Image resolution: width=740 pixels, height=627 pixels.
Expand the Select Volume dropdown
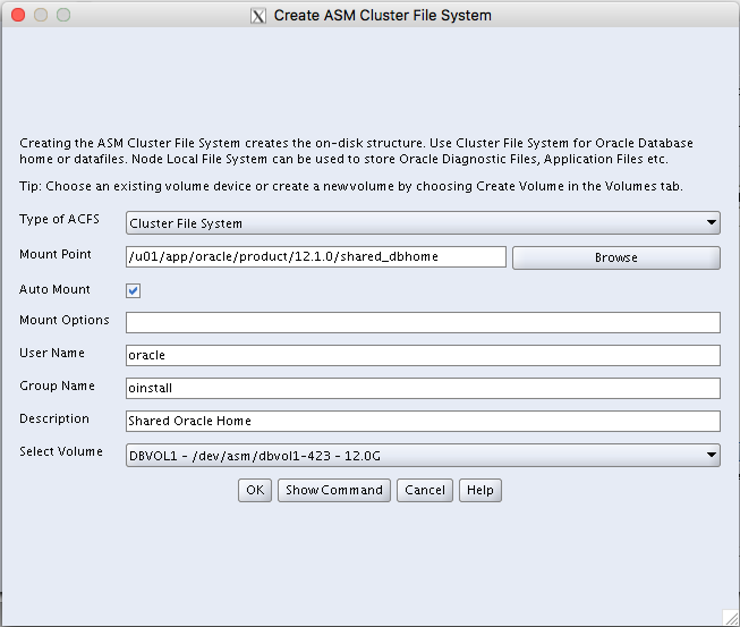423,456
